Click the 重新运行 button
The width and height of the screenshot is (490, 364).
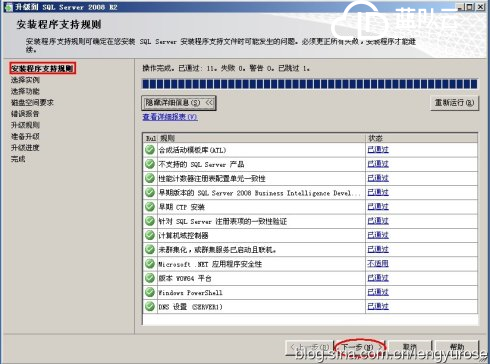pyautogui.click(x=455, y=103)
